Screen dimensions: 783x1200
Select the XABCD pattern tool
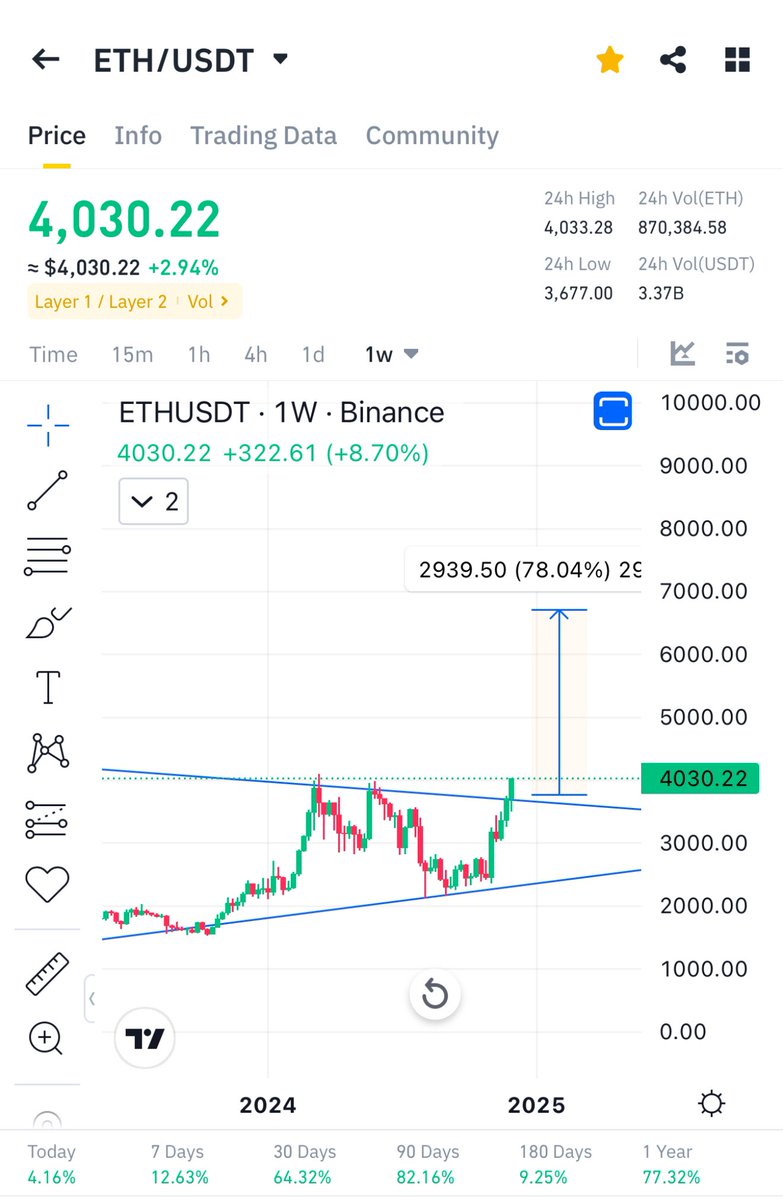tap(48, 752)
